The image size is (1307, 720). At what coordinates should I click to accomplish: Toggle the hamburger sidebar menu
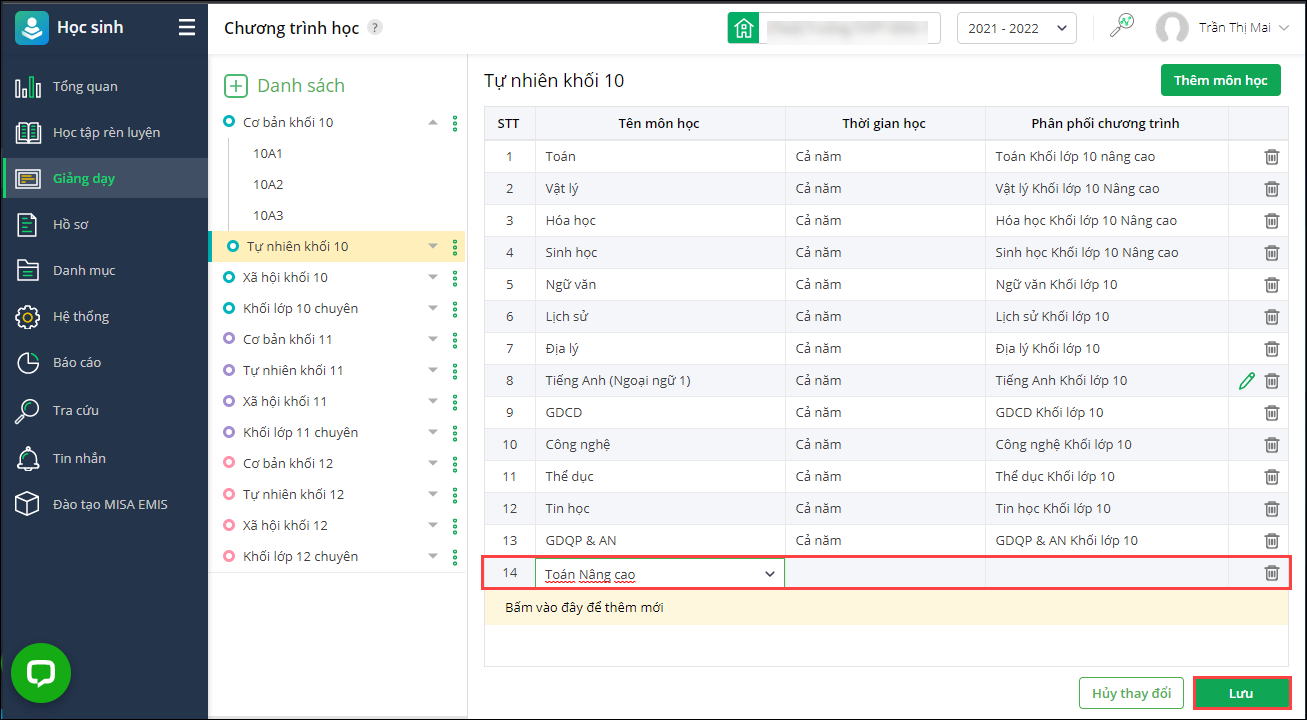tap(187, 27)
